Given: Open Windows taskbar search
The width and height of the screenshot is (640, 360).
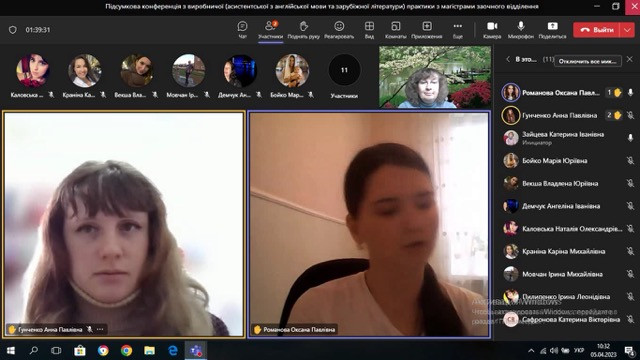Looking at the screenshot, I should 34,351.
